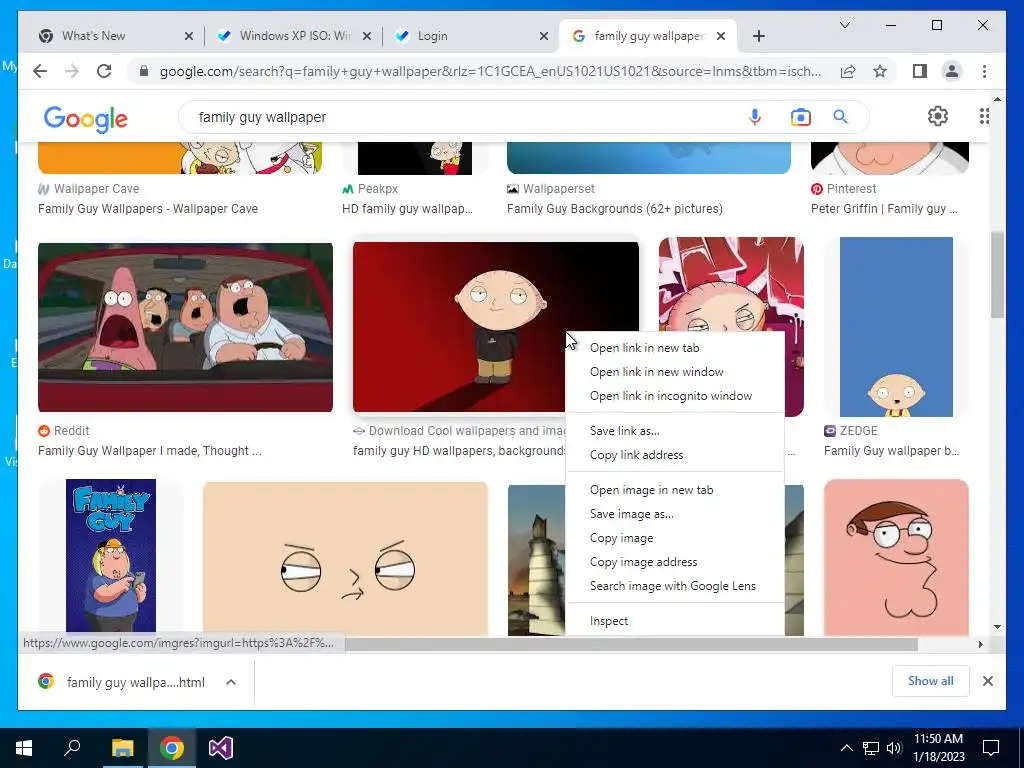The width and height of the screenshot is (1024, 768).
Task: Toggle the browser side panel icon
Action: 920,71
